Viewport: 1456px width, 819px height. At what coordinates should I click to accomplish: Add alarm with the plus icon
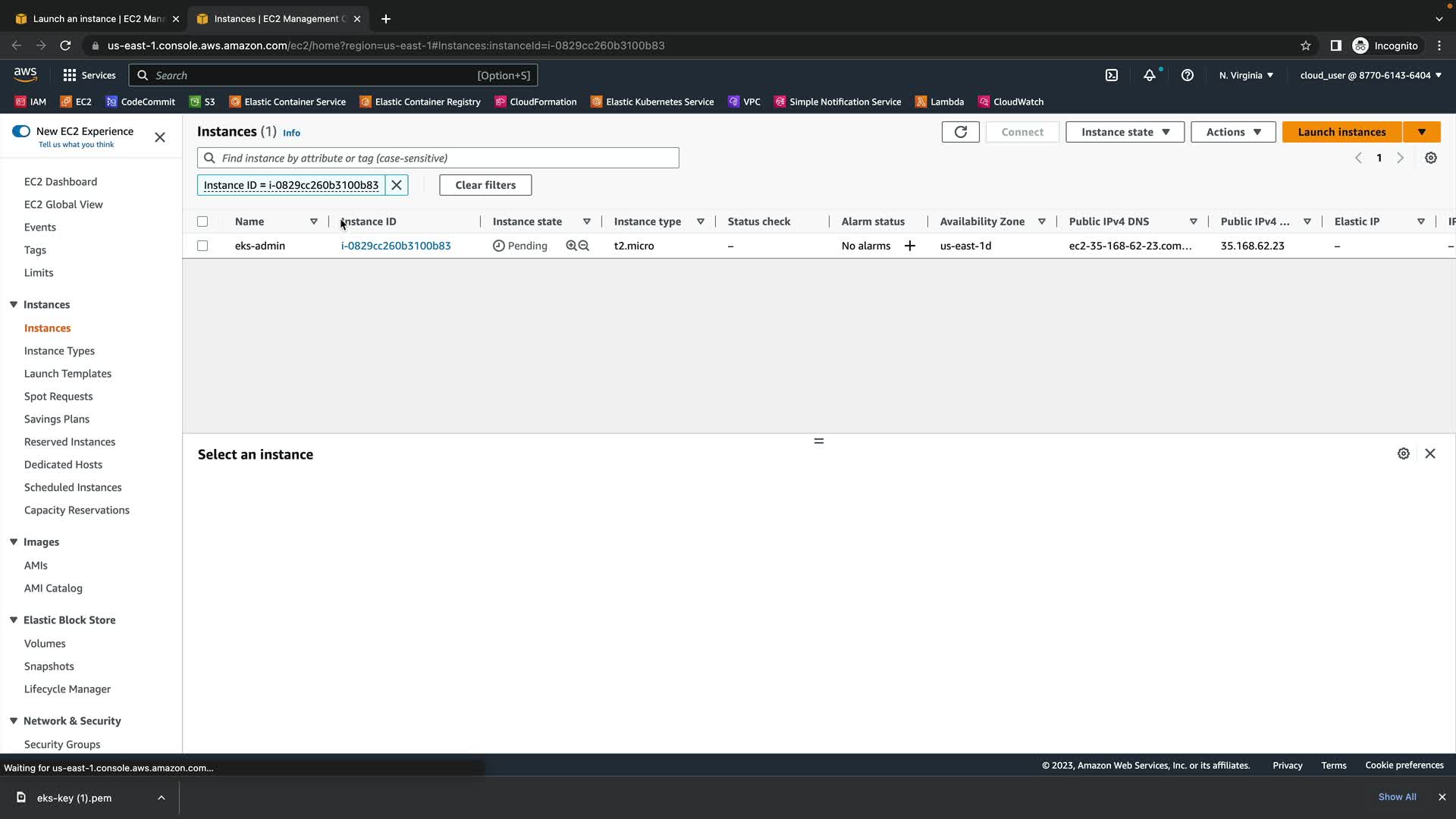pyautogui.click(x=910, y=246)
